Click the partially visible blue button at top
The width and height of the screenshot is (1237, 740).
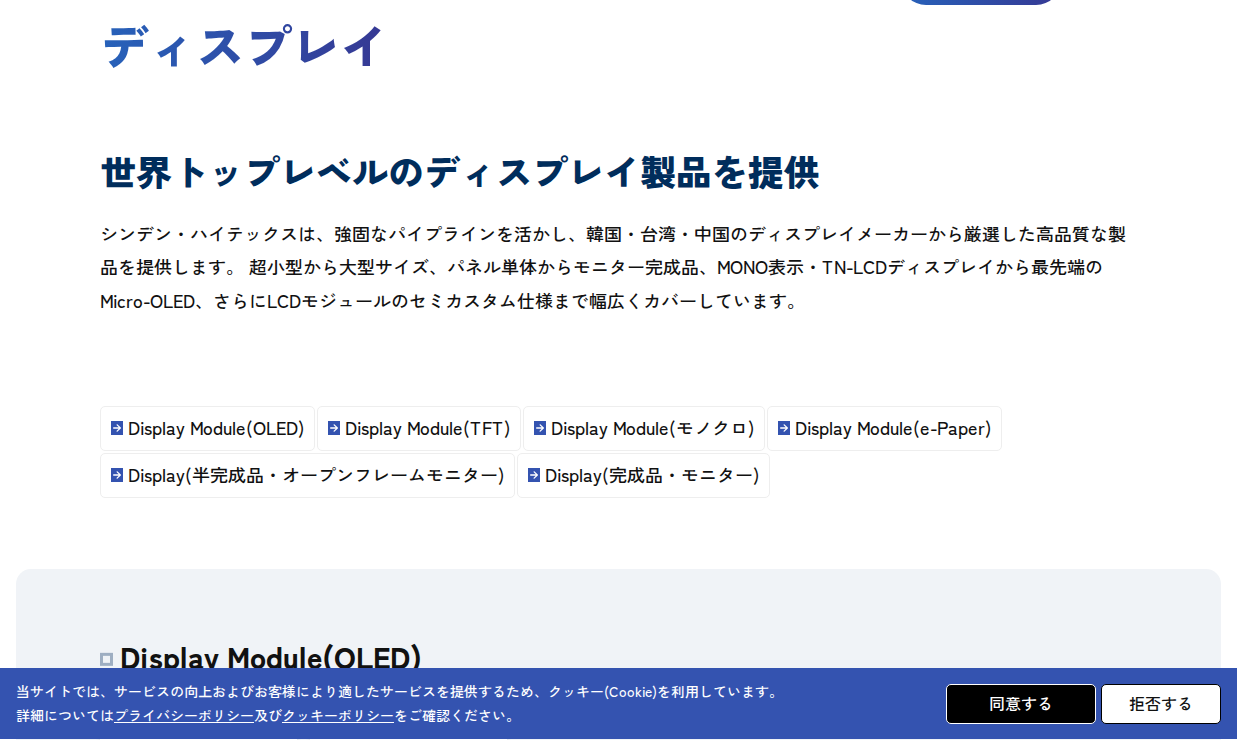click(980, 2)
